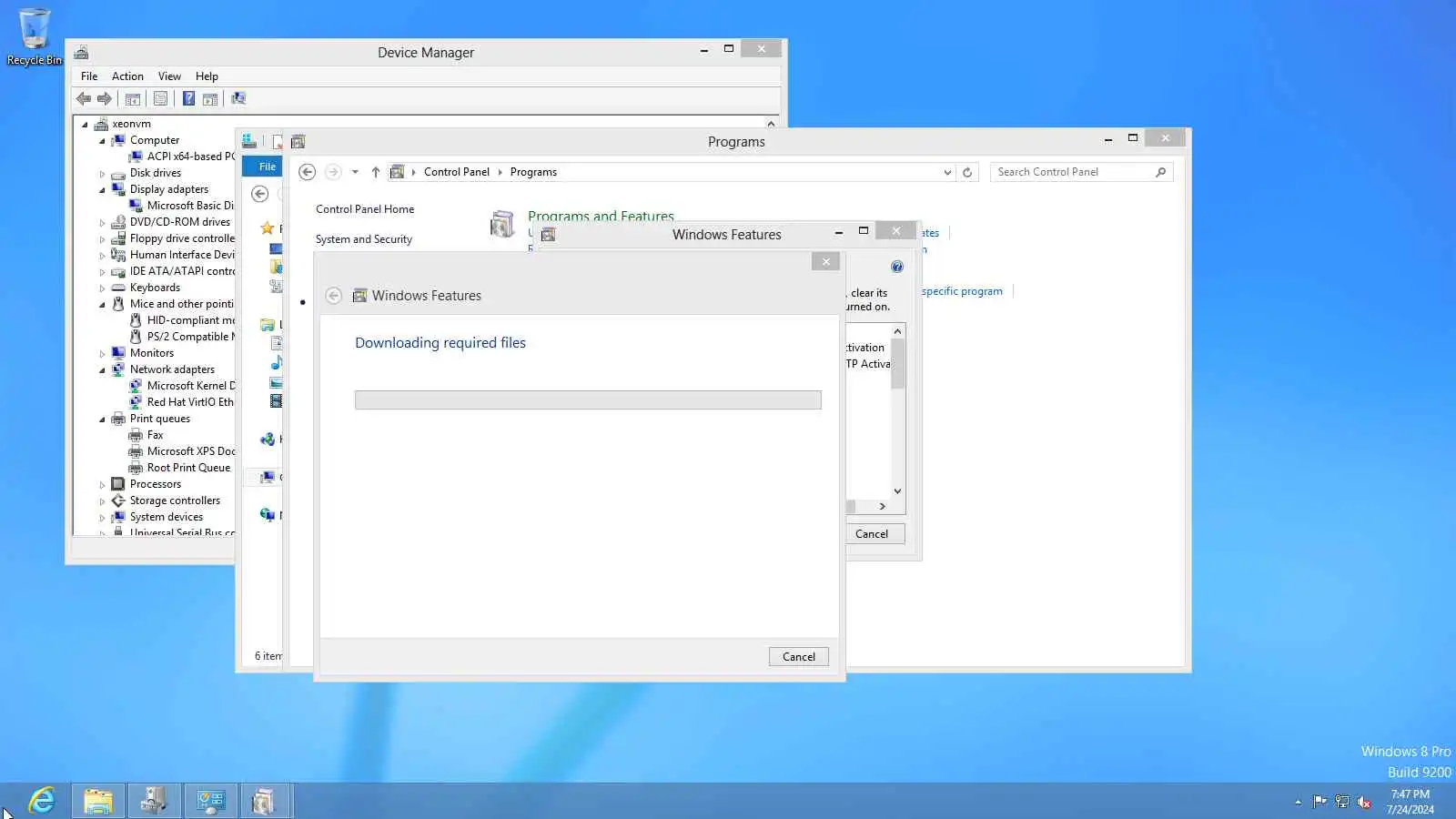Screen dimensions: 1456x819
Task: Click the muted volume tray icon
Action: 1364,802
